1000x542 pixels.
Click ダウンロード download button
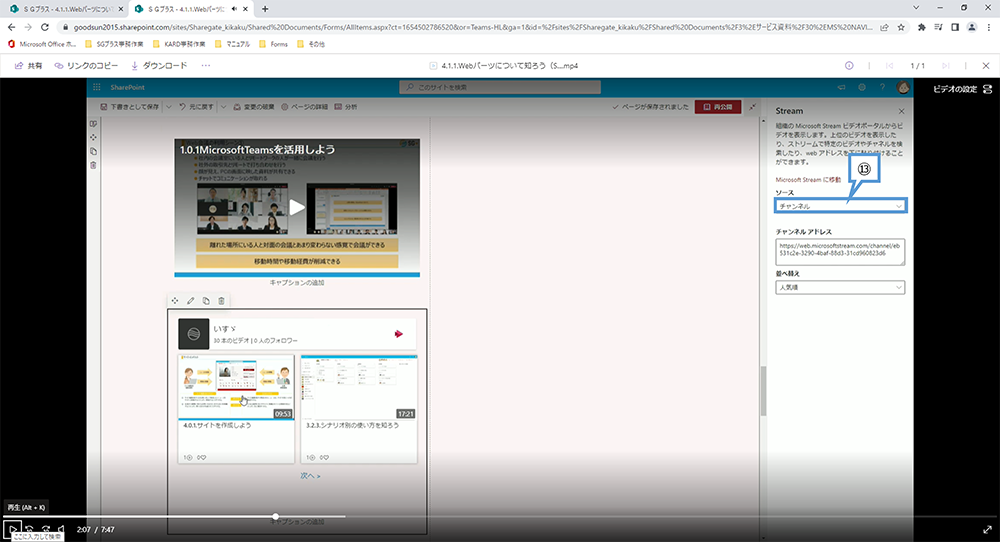pyautogui.click(x=159, y=66)
